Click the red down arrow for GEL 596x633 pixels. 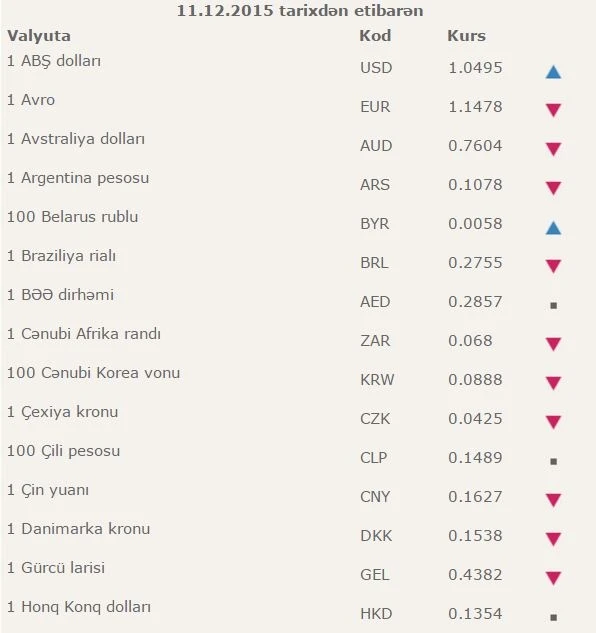tap(553, 578)
